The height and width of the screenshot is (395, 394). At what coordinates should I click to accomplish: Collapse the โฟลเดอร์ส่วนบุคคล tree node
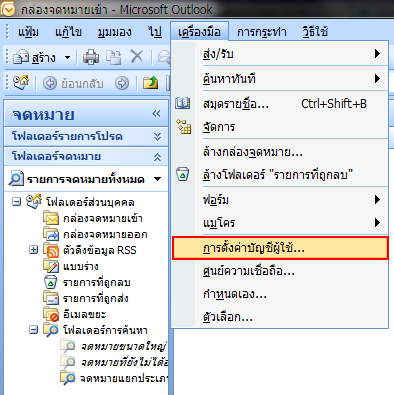(x=16, y=202)
